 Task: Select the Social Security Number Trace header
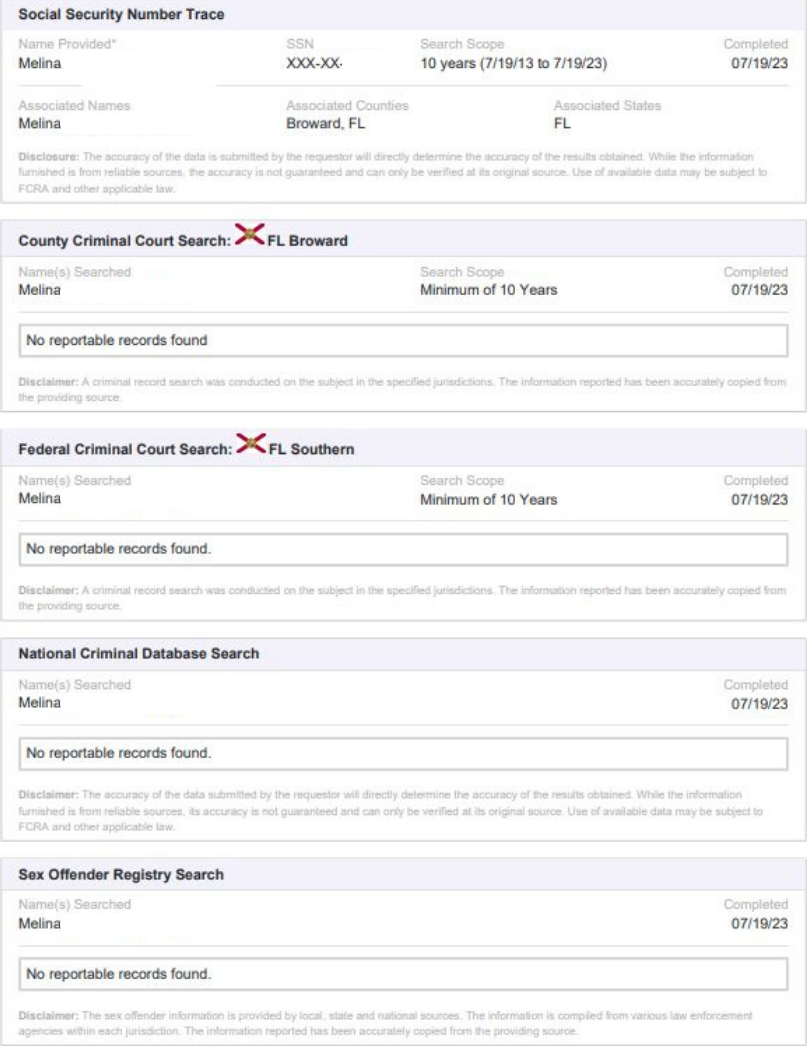pos(121,15)
